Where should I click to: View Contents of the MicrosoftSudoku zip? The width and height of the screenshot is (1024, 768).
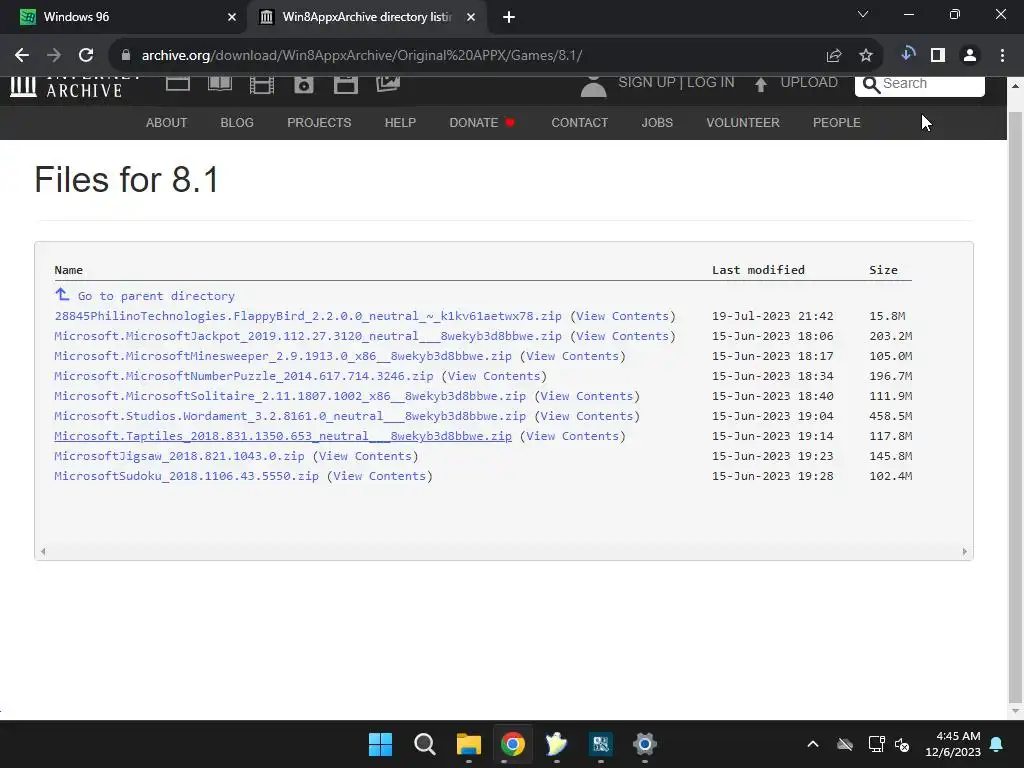pos(379,476)
